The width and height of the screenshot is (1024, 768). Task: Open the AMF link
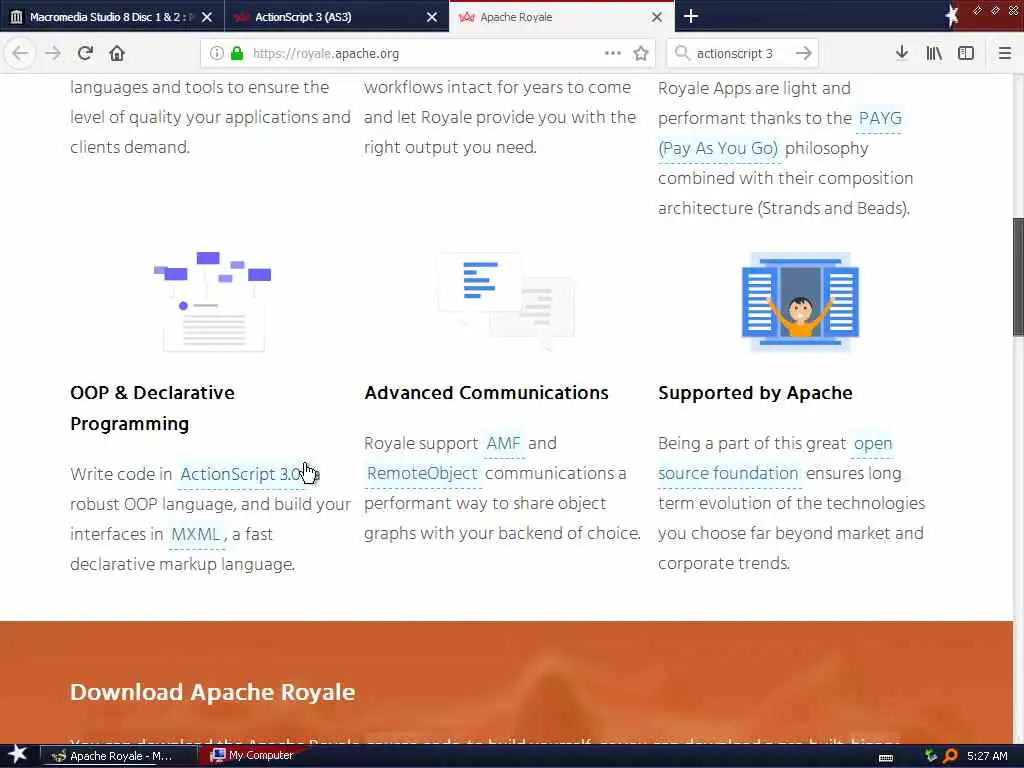[x=504, y=443]
